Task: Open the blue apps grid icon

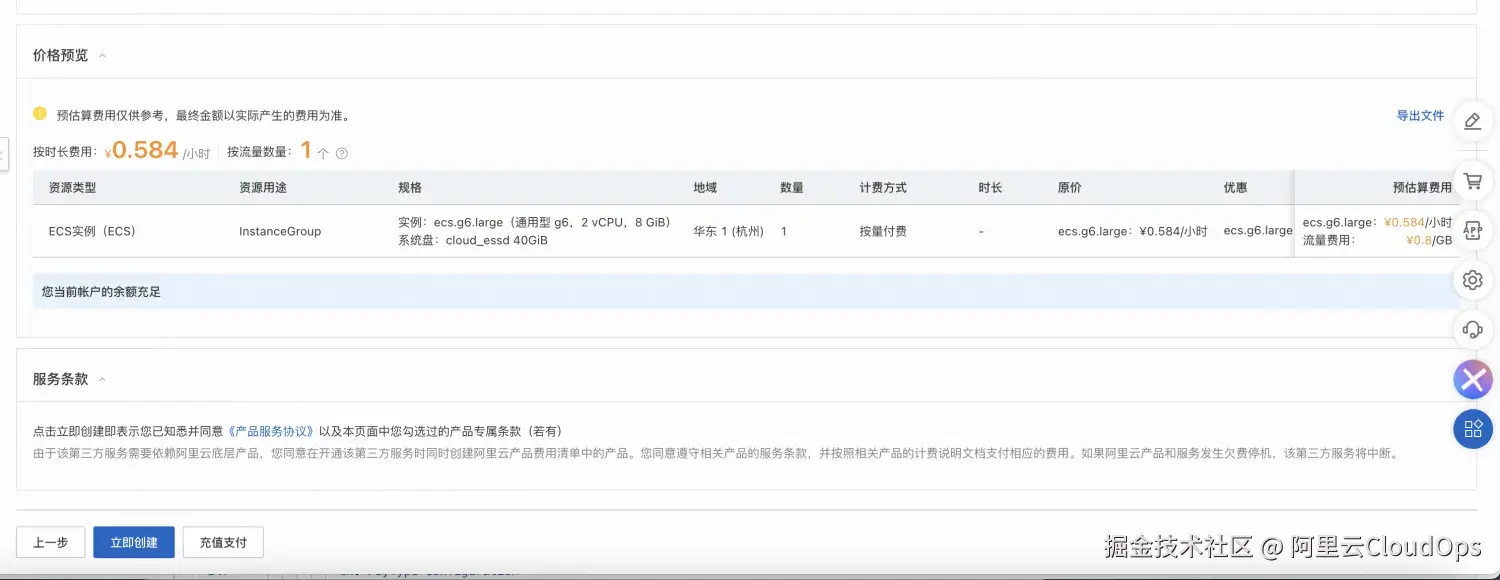Action: click(x=1472, y=429)
